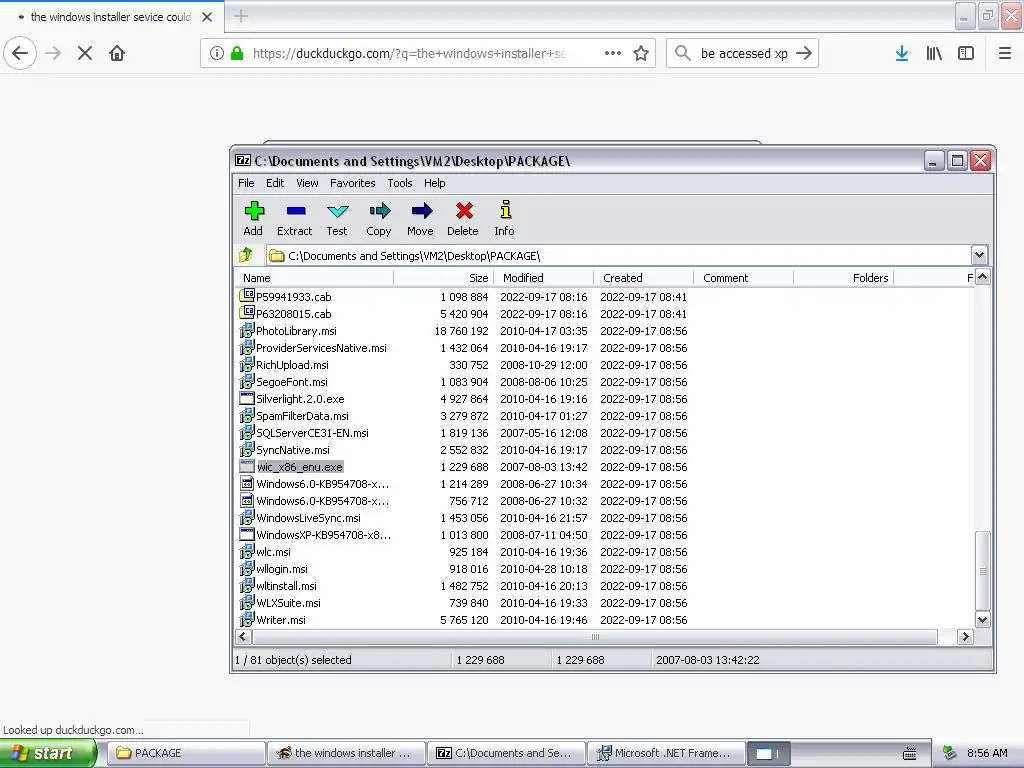This screenshot has width=1024, height=768.
Task: Toggle Firefox sidebar view icon
Action: pos(966,53)
